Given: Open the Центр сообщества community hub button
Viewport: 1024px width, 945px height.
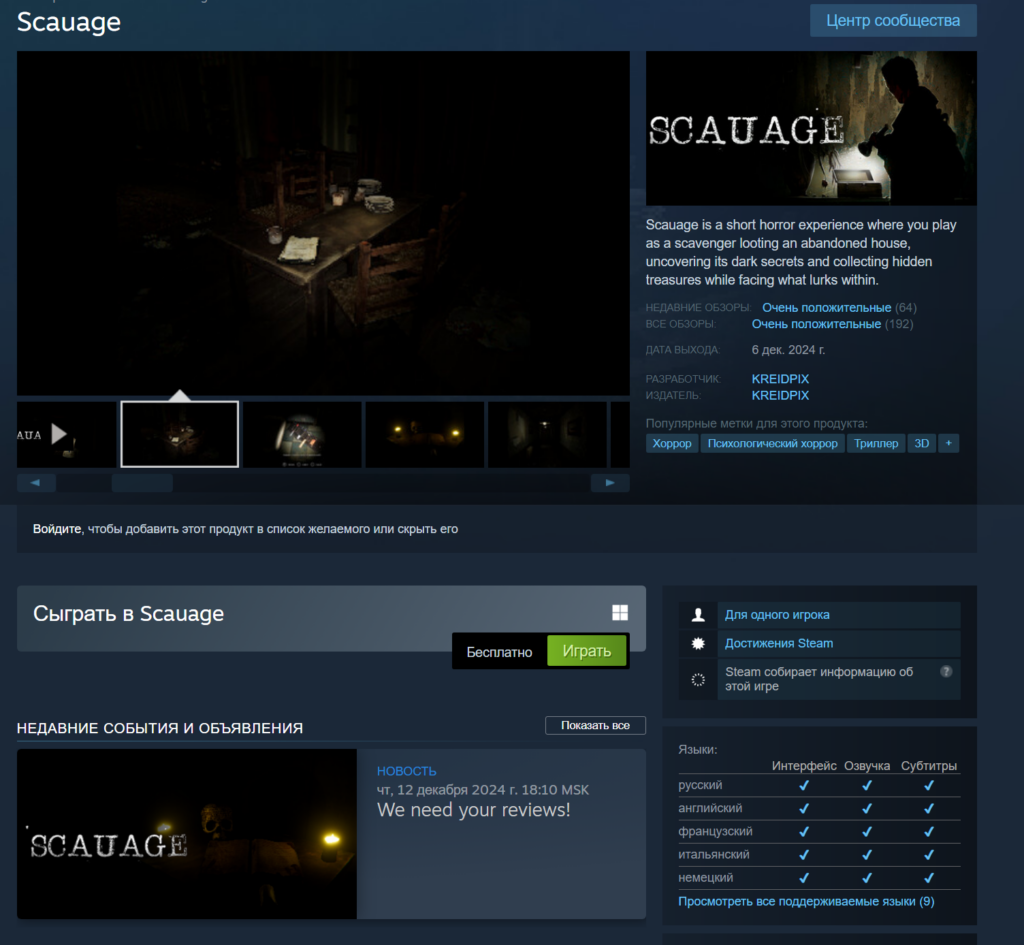Looking at the screenshot, I should (x=893, y=21).
